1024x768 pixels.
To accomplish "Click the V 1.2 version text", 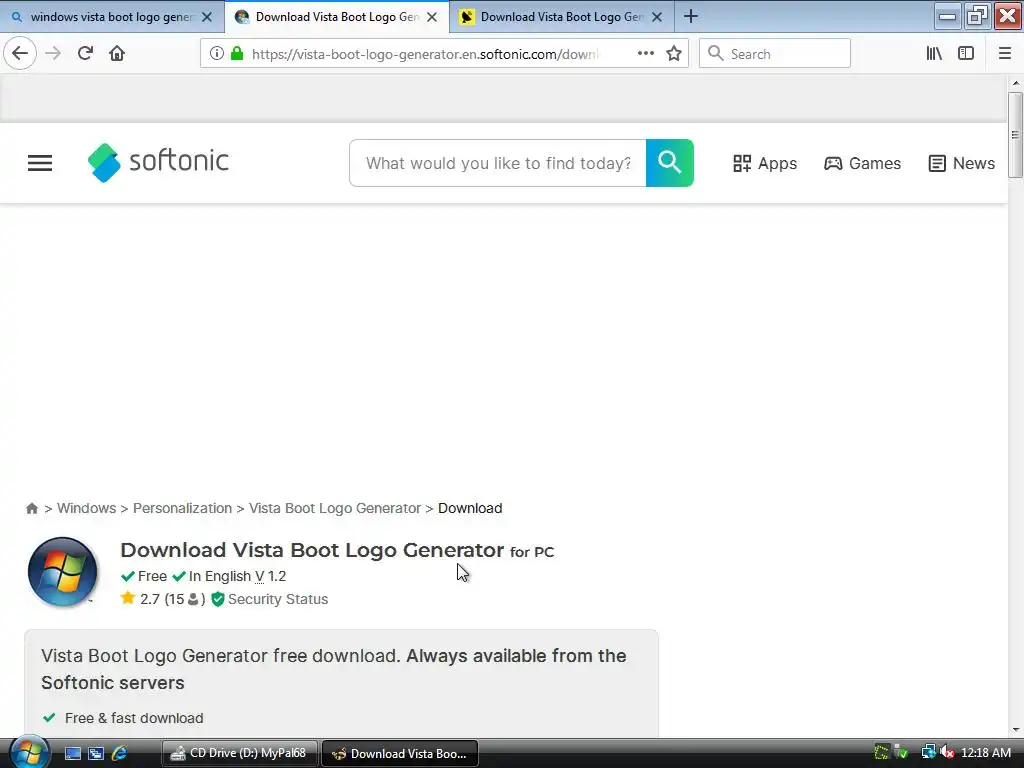I will click(x=270, y=576).
